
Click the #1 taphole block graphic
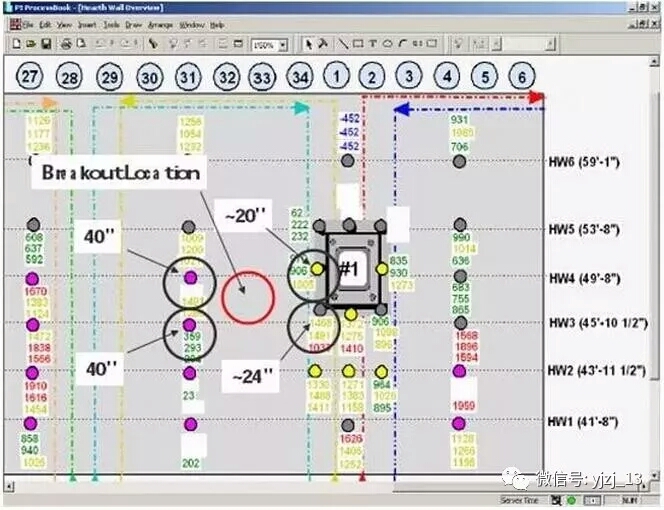point(351,268)
